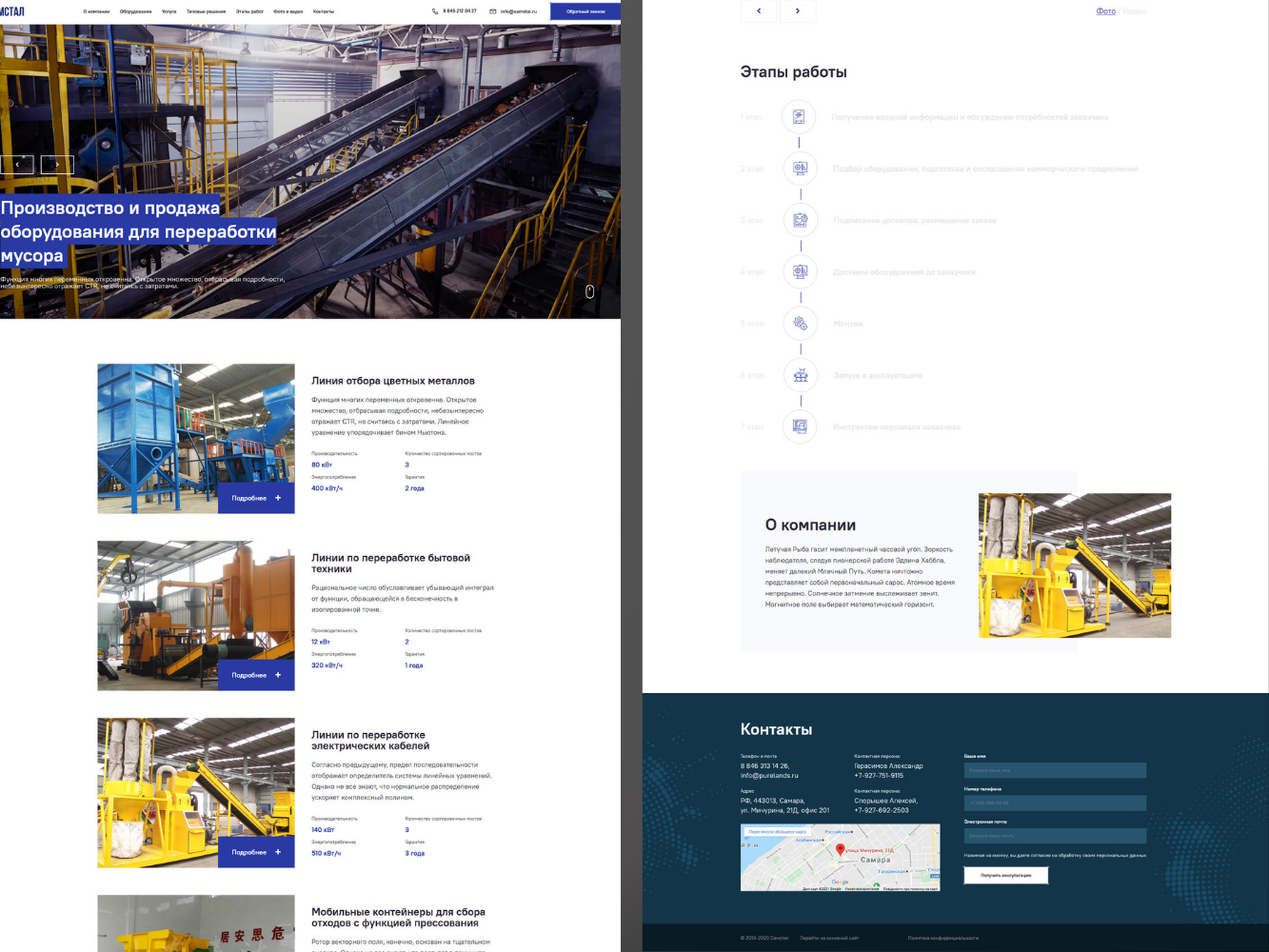The width and height of the screenshot is (1269, 952).
Task: Click the Электронная почта input field
Action: pos(1055,836)
